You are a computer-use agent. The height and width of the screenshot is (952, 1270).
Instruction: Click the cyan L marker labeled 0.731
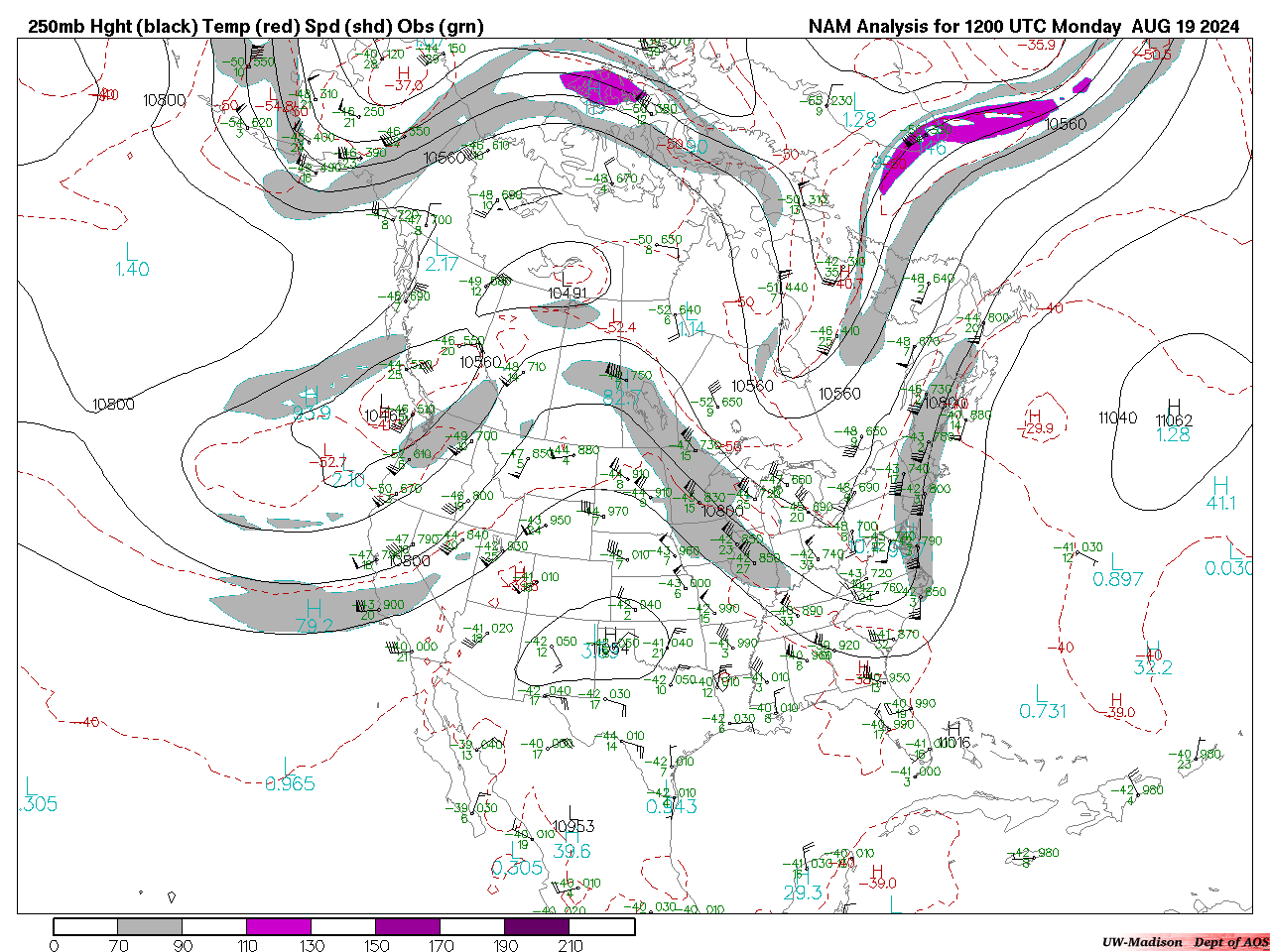click(x=1040, y=693)
